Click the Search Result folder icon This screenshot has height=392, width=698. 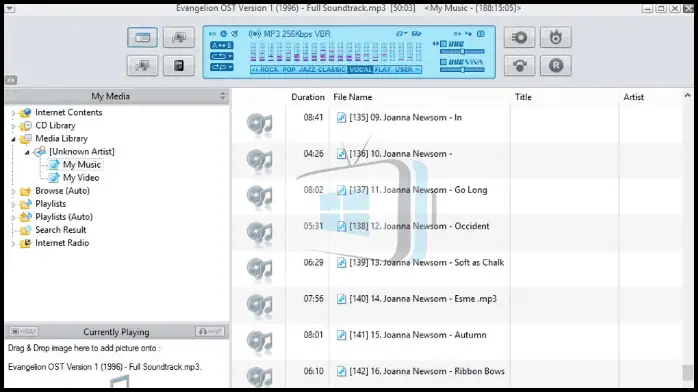click(x=26, y=230)
